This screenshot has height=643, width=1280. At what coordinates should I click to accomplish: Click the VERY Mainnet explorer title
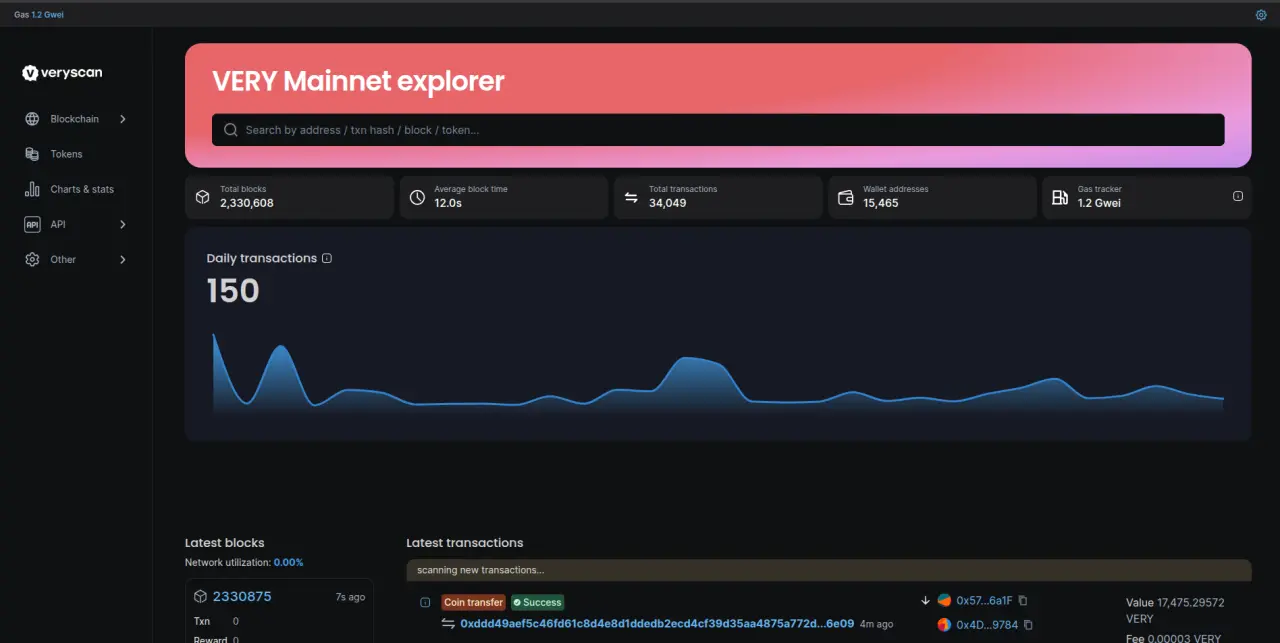pos(358,81)
